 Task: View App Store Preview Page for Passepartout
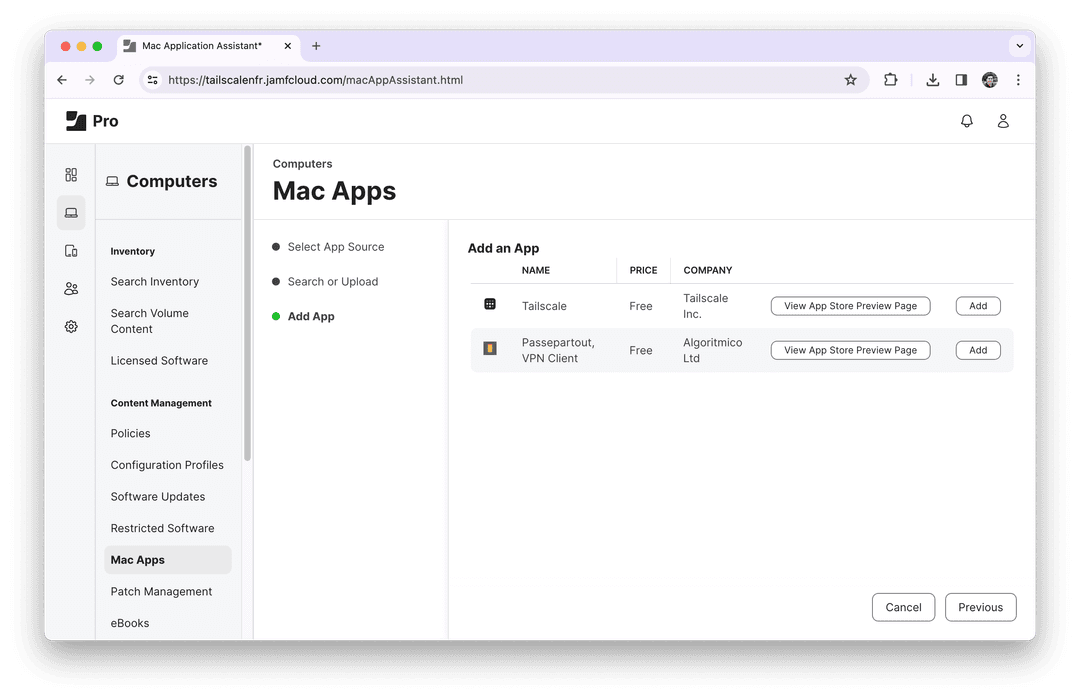850,349
